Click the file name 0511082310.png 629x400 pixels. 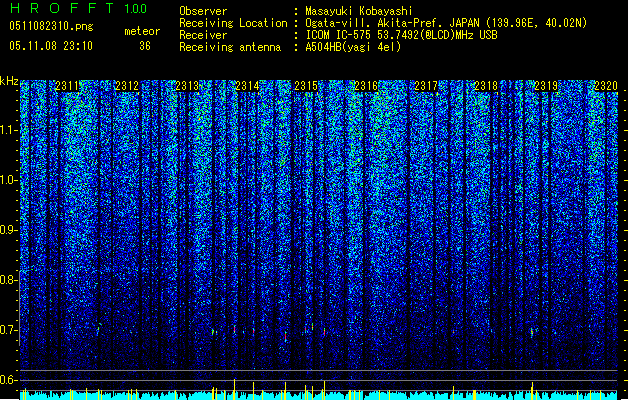[x=51, y=26]
